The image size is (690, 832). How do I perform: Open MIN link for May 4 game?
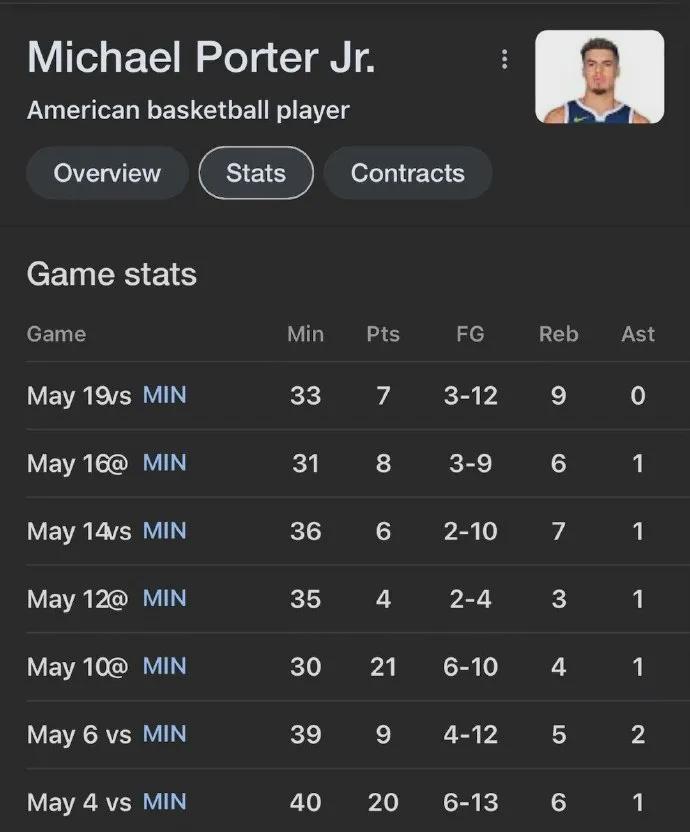165,802
